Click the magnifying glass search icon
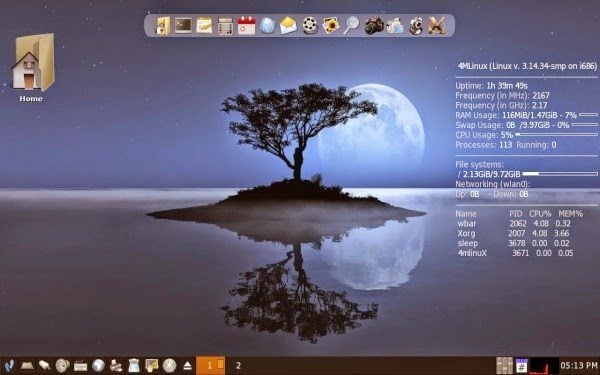 click(351, 26)
